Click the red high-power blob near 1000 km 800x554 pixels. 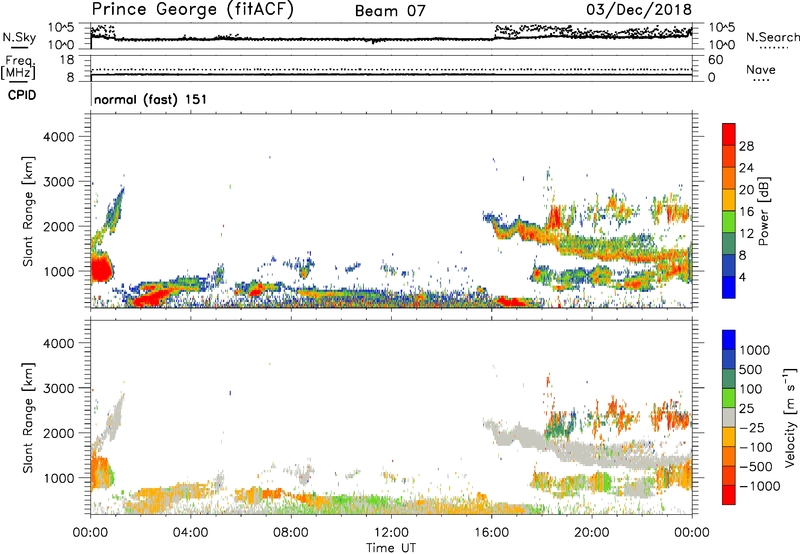[101, 268]
